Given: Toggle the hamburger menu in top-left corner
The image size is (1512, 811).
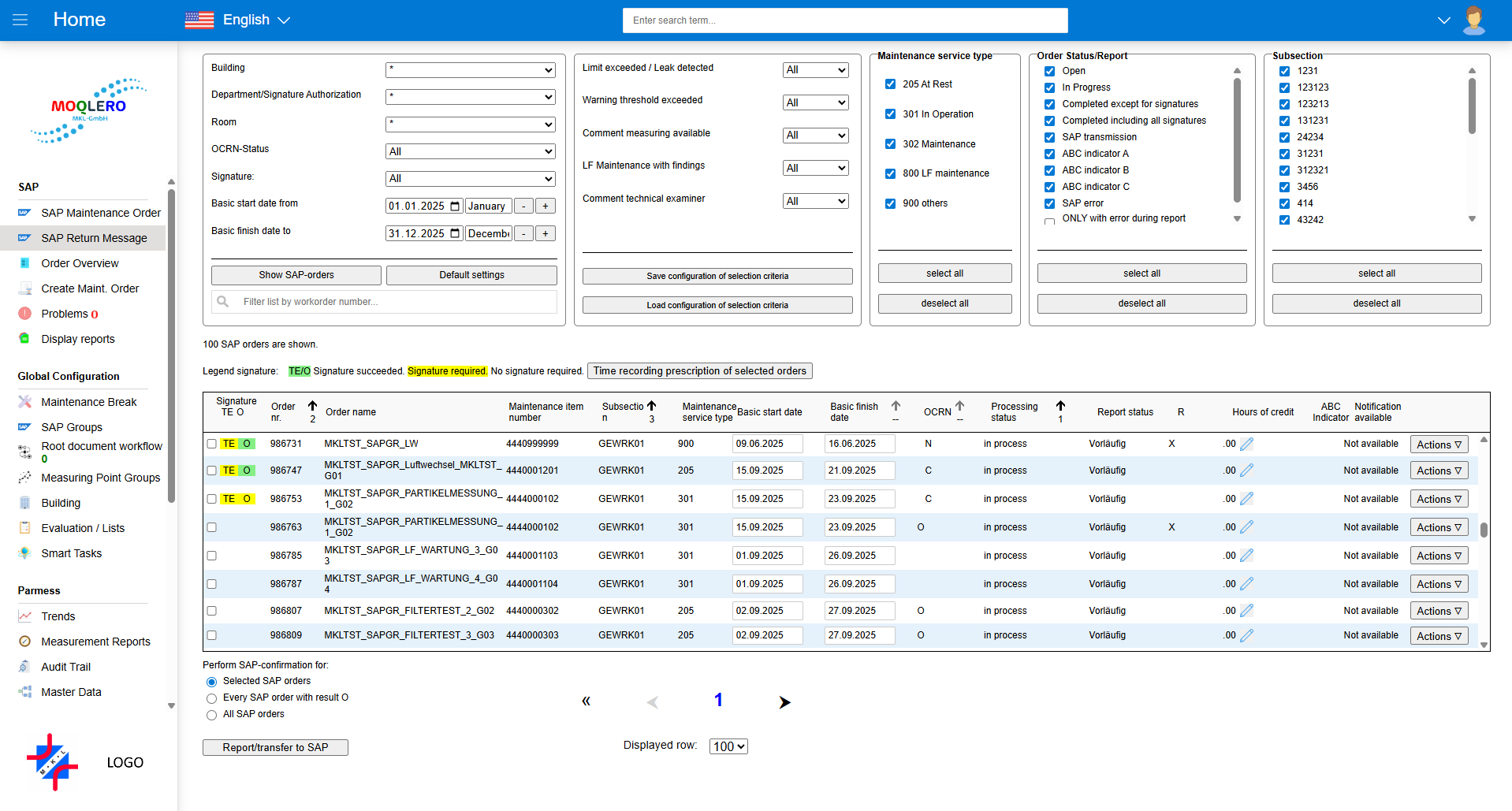Looking at the screenshot, I should (20, 20).
